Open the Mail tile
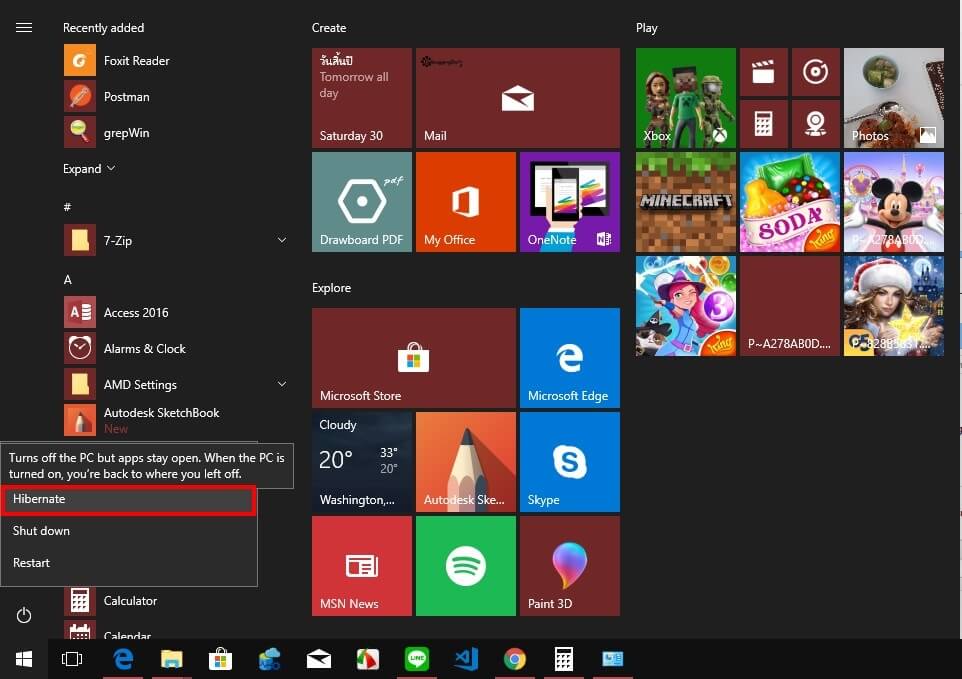 tap(518, 98)
